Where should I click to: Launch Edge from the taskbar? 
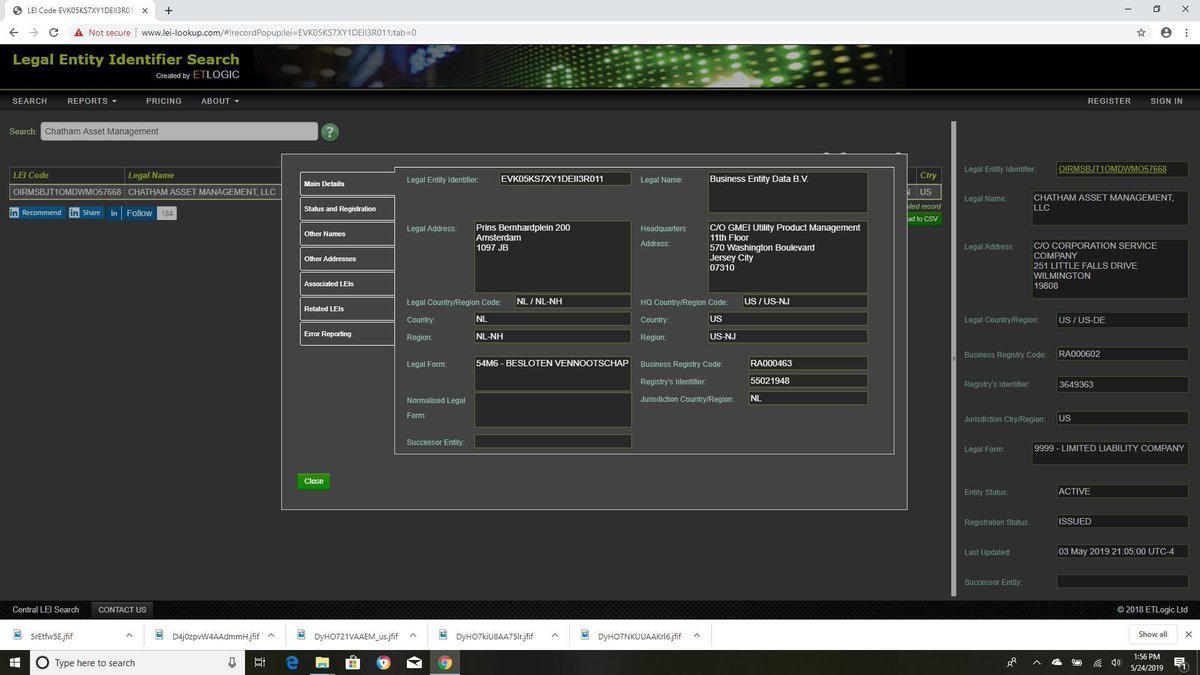tap(293, 662)
